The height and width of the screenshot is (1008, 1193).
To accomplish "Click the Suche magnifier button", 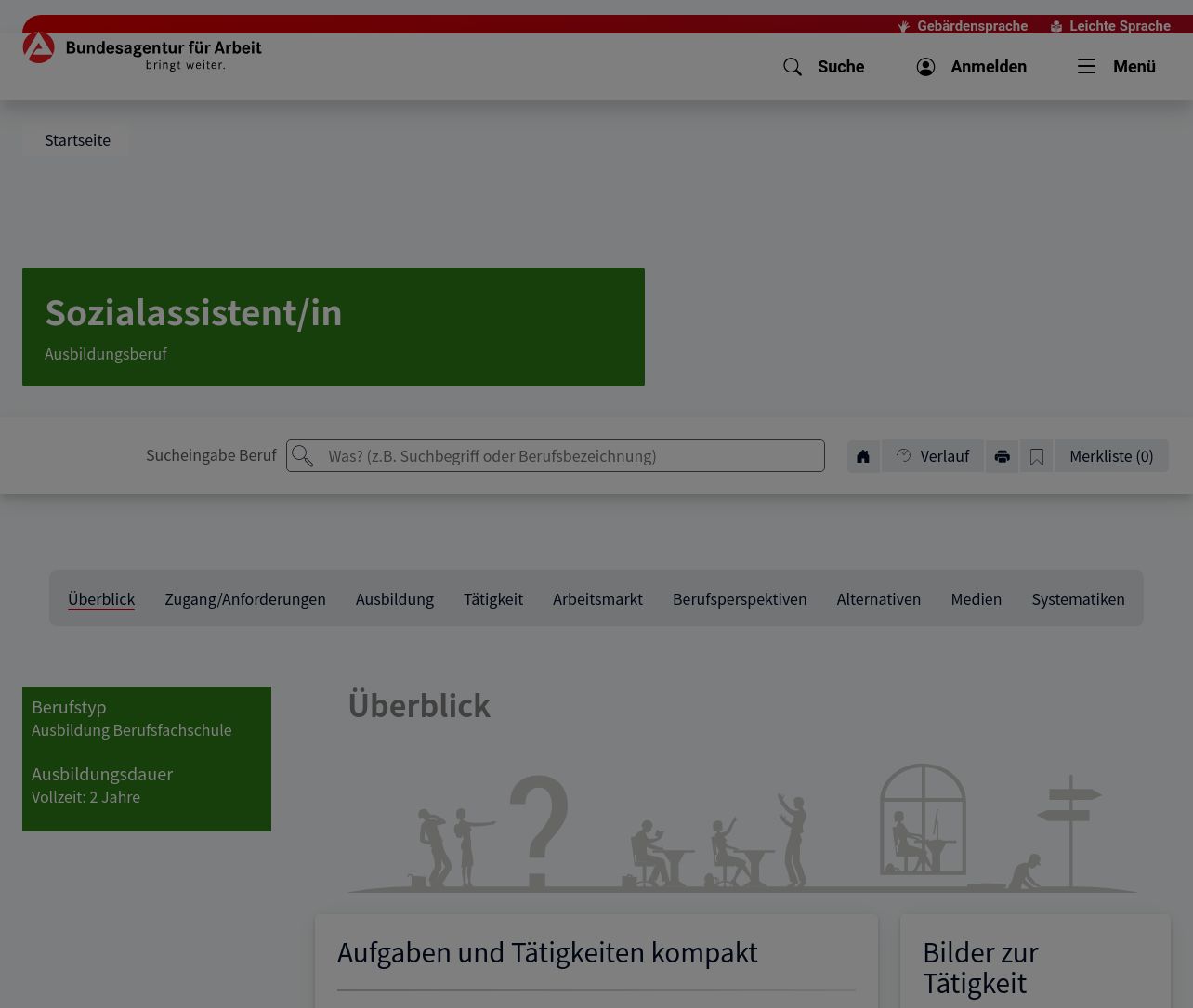I will point(824,67).
